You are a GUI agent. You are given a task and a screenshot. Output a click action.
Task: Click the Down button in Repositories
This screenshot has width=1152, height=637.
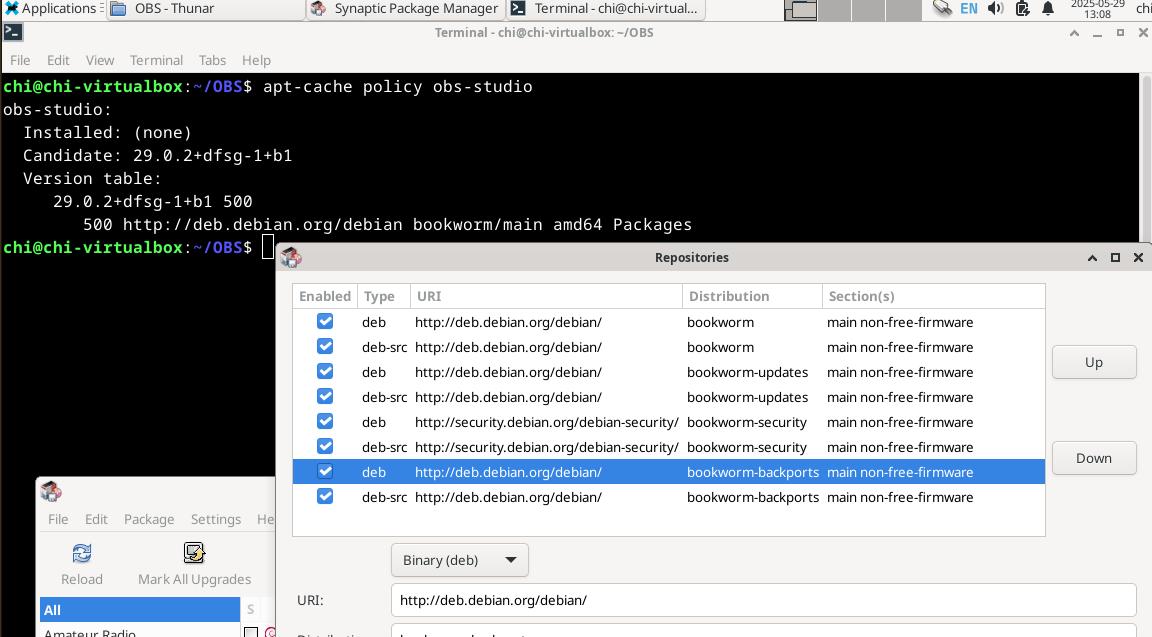1094,458
